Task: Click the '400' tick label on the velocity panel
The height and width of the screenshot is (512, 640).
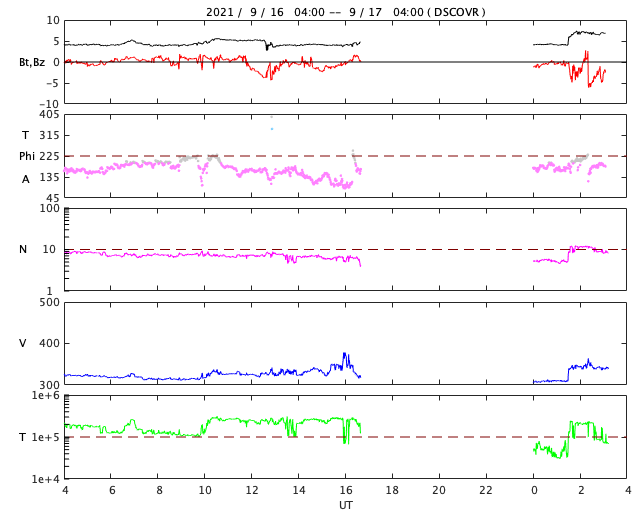Action: pyautogui.click(x=49, y=343)
